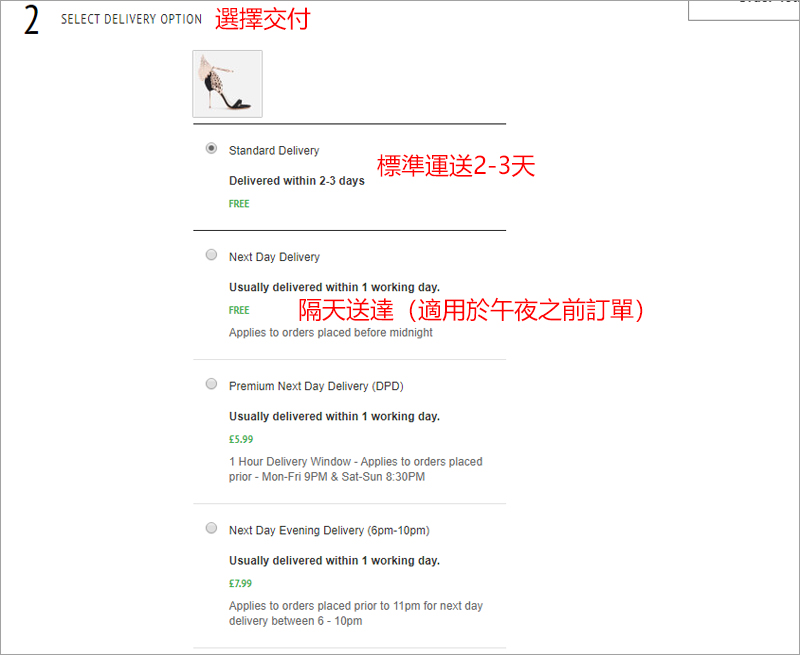This screenshot has height=655, width=800.
Task: Click the £5.99 price text
Action: pos(241,439)
